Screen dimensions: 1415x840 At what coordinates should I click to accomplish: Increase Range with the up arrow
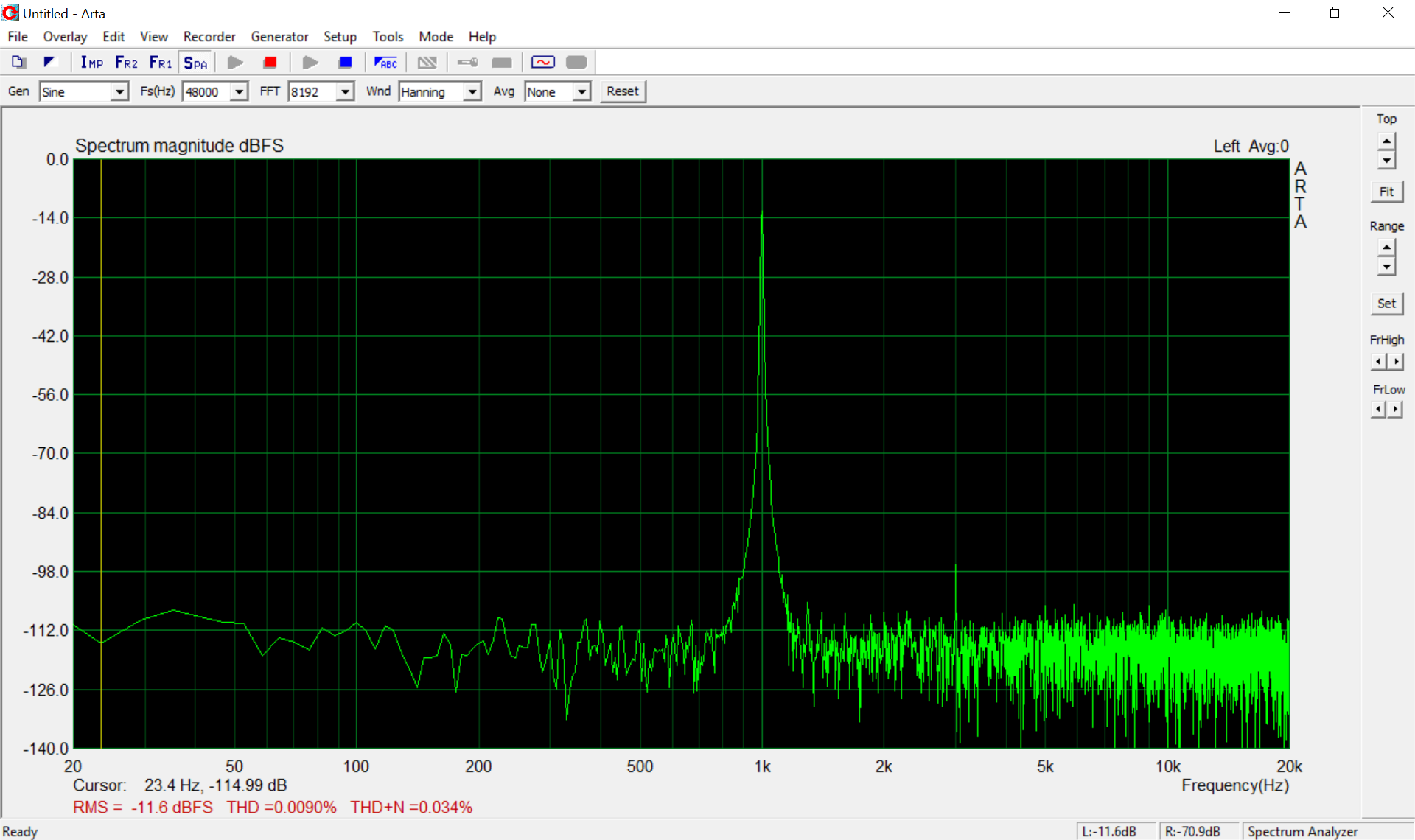point(1386,248)
